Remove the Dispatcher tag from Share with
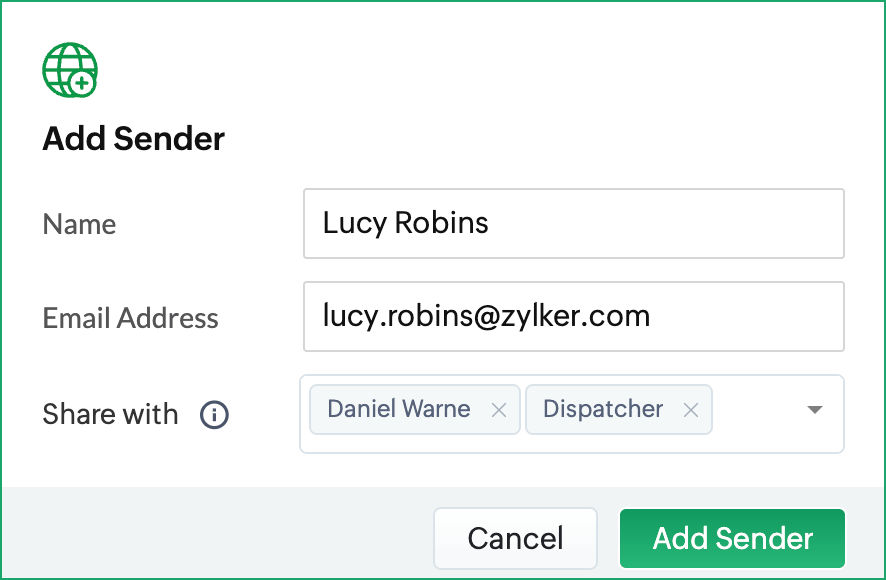The width and height of the screenshot is (886, 580). (690, 410)
